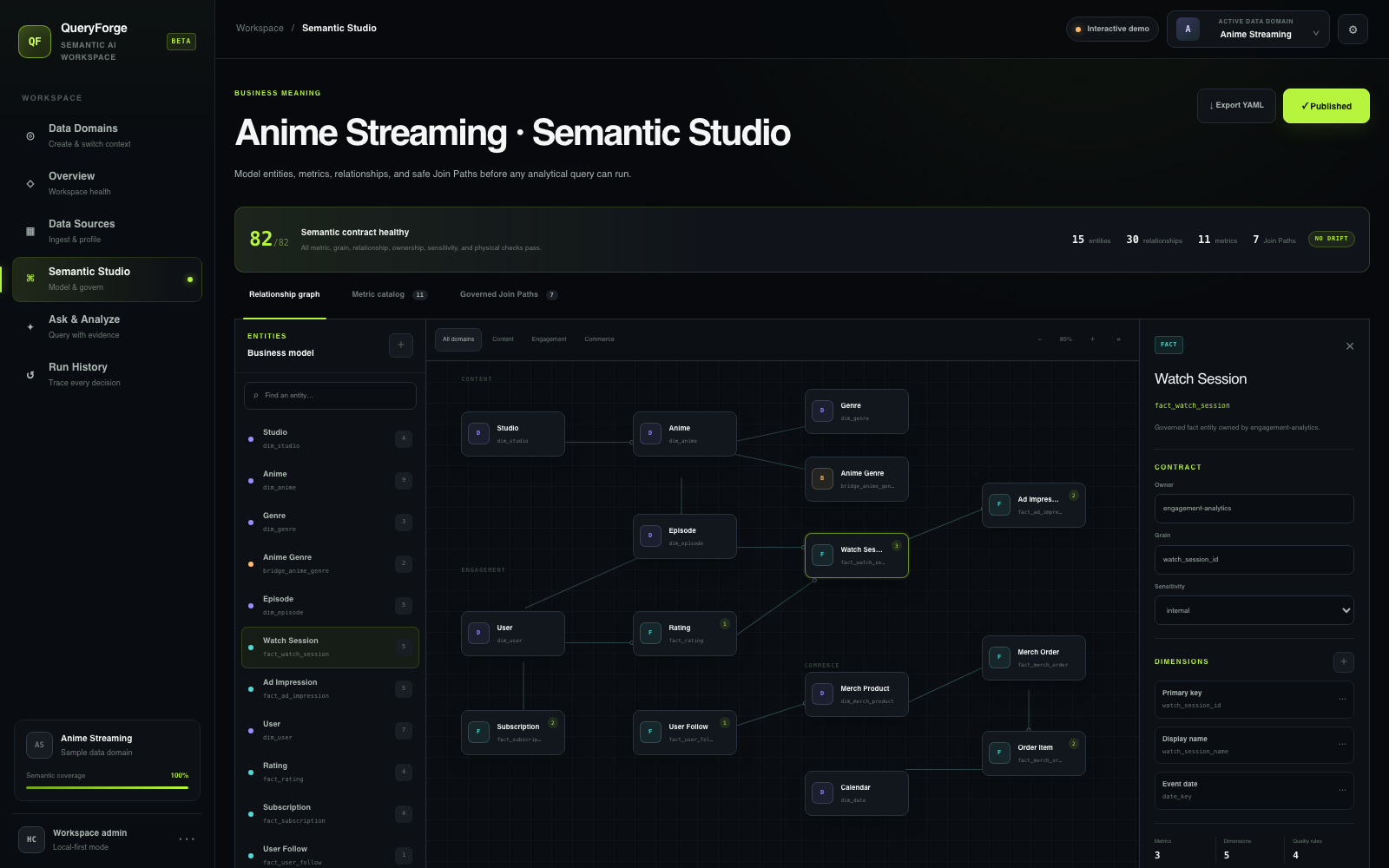Image resolution: width=1389 pixels, height=868 pixels.
Task: Select Subscription in the entities list
Action: click(330, 814)
